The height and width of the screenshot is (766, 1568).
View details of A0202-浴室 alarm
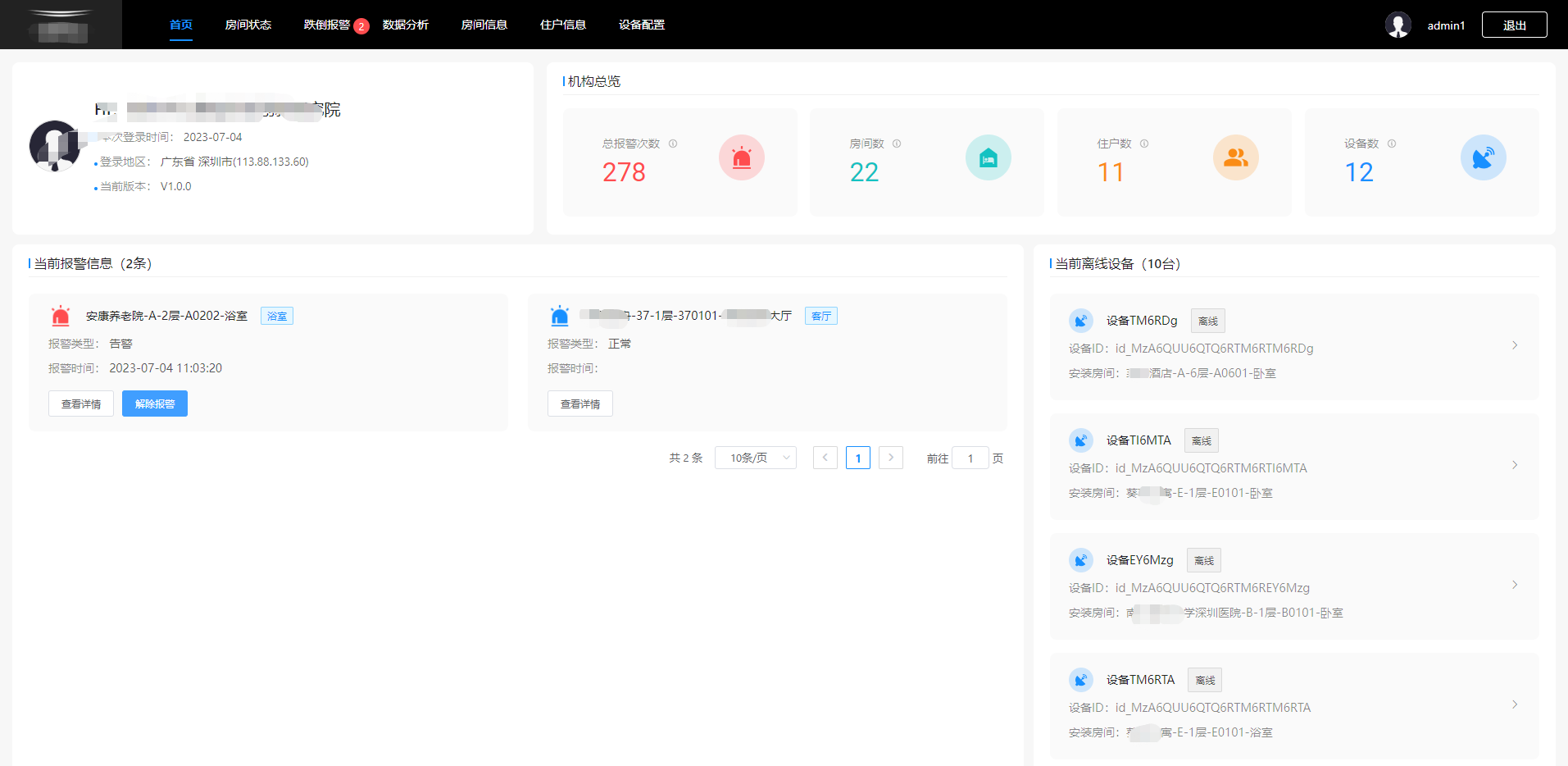pyautogui.click(x=81, y=404)
